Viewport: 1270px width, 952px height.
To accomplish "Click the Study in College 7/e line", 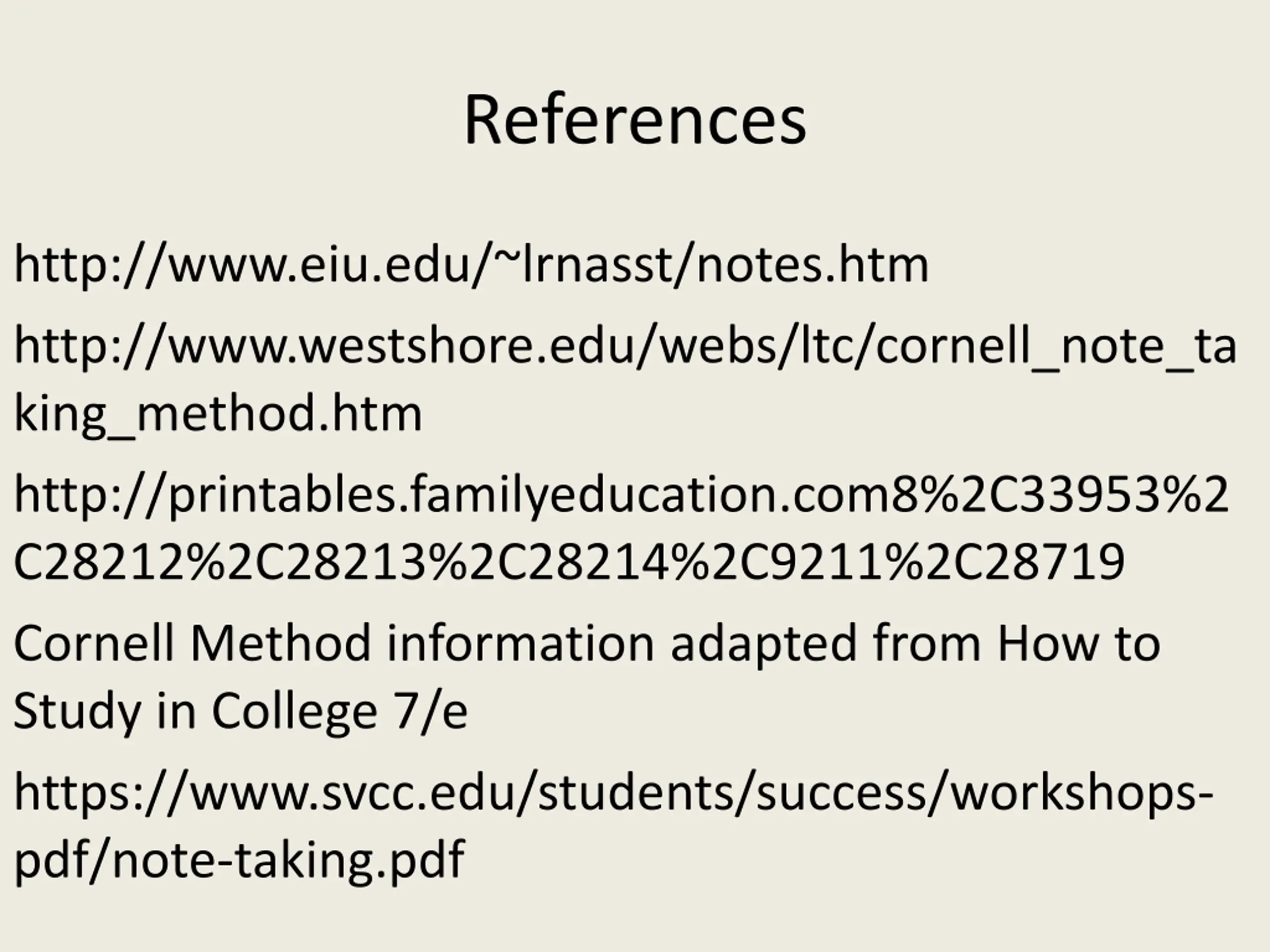I will [x=241, y=712].
